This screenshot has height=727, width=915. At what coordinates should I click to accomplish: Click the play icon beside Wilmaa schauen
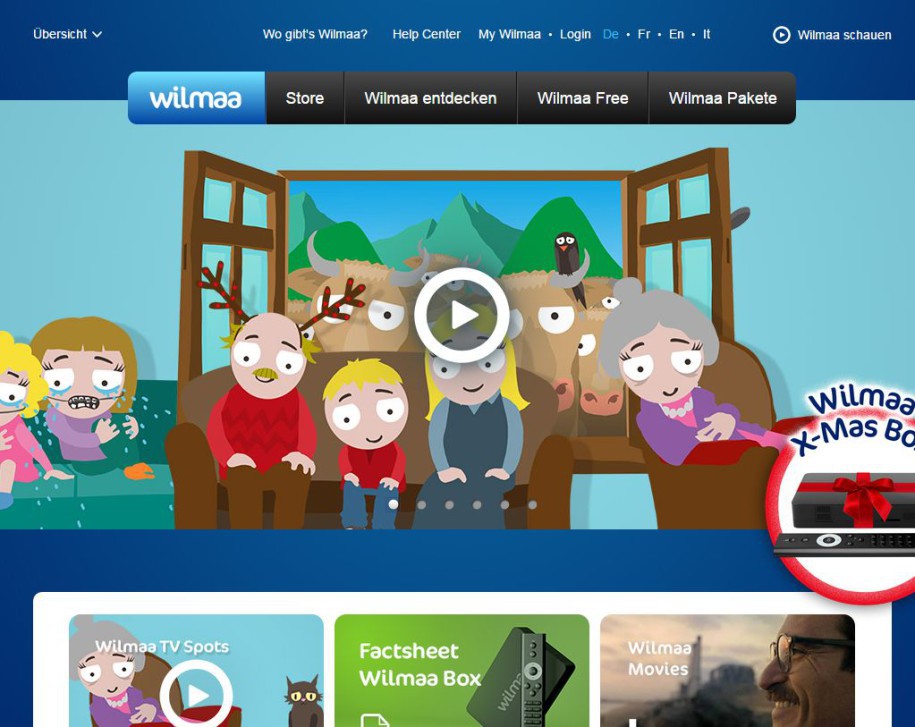click(781, 35)
